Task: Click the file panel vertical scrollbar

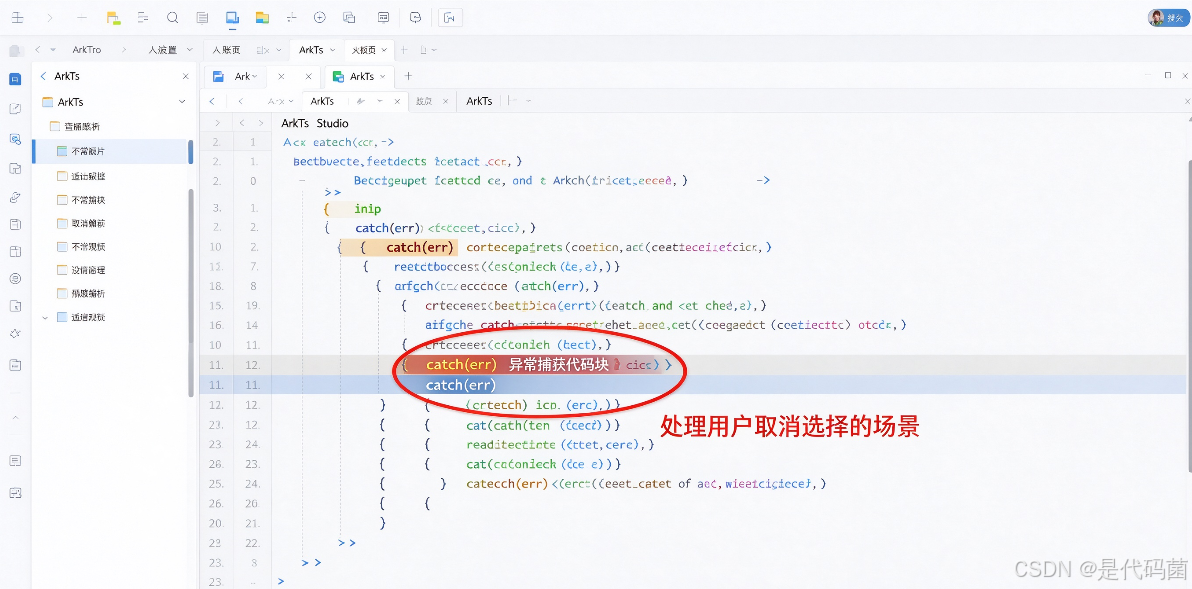Action: coord(191,293)
